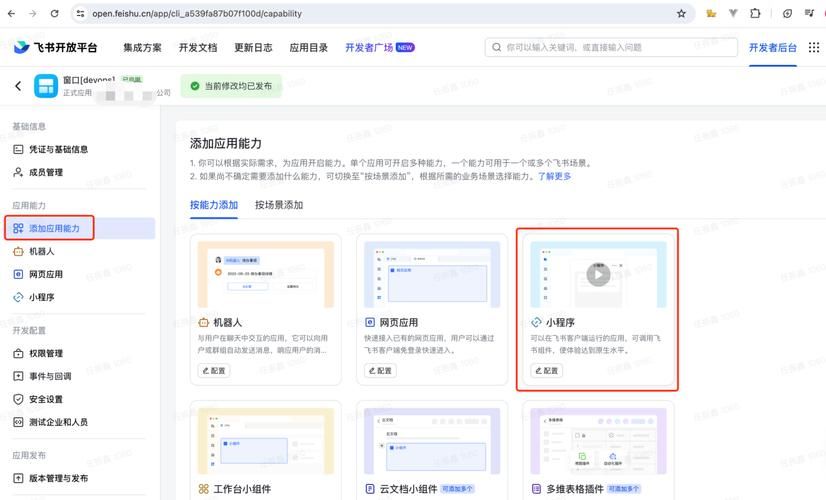Click 配置 on the 小程序 card
This screenshot has height=500, width=826.
click(547, 370)
